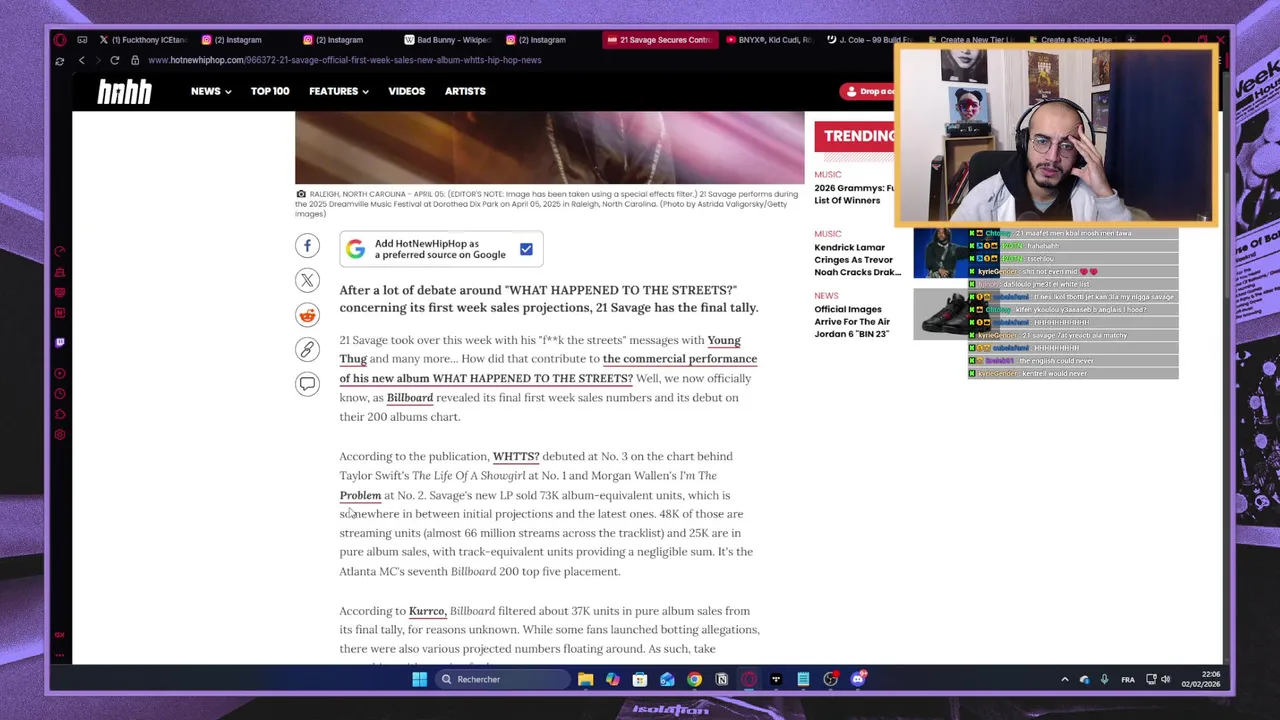Reload the page
This screenshot has height=720, width=1280.
coord(114,60)
